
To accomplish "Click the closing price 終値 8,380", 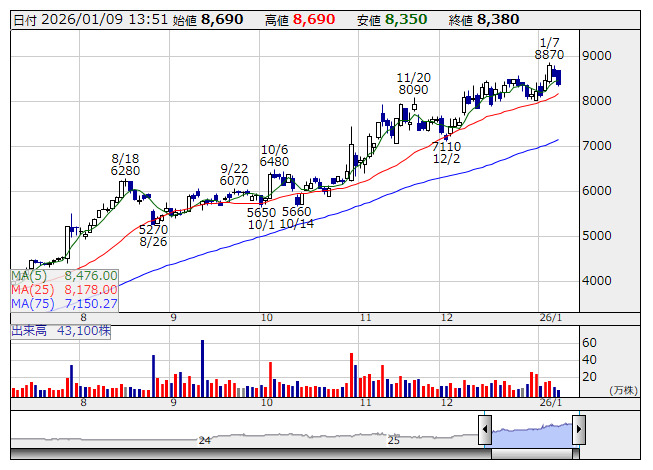I will point(484,20).
